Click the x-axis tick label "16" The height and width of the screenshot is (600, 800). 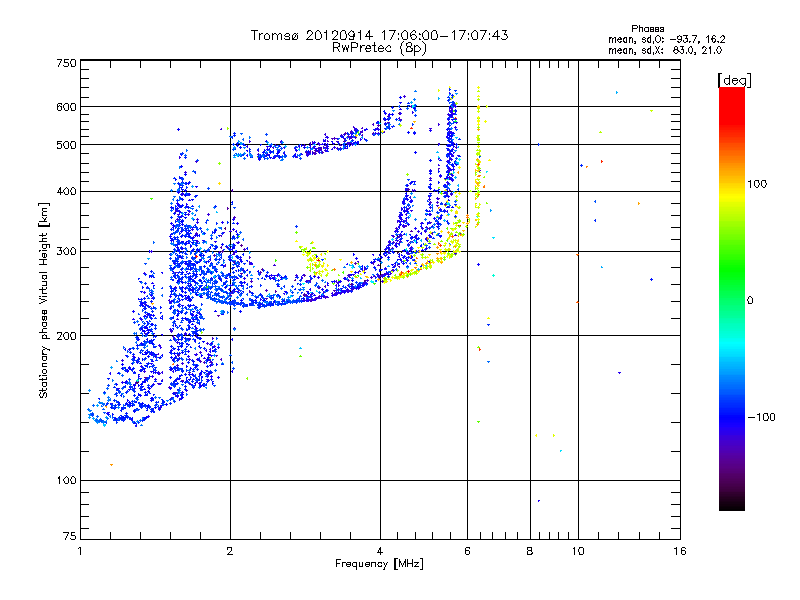point(680,551)
